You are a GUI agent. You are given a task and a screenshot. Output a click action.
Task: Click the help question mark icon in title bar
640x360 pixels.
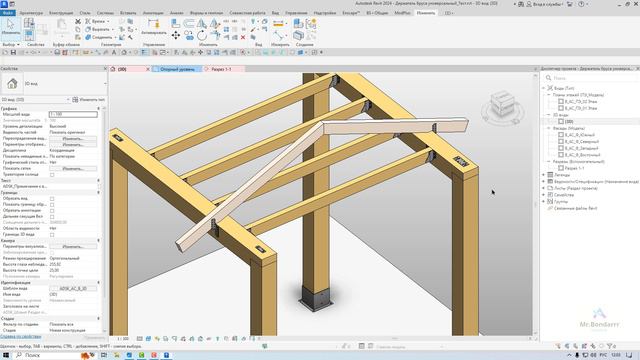[x=581, y=4]
